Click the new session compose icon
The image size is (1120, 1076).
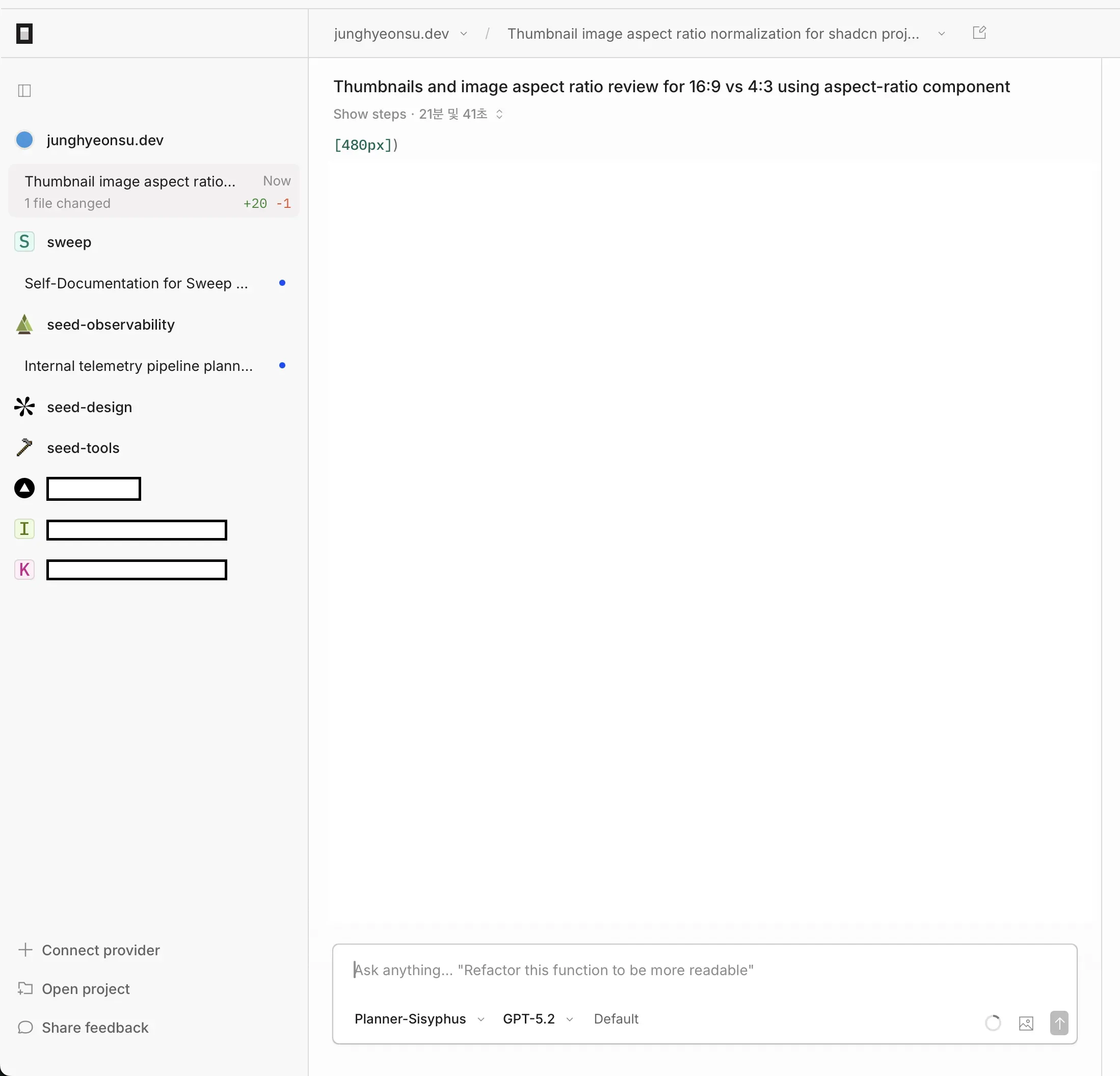979,33
